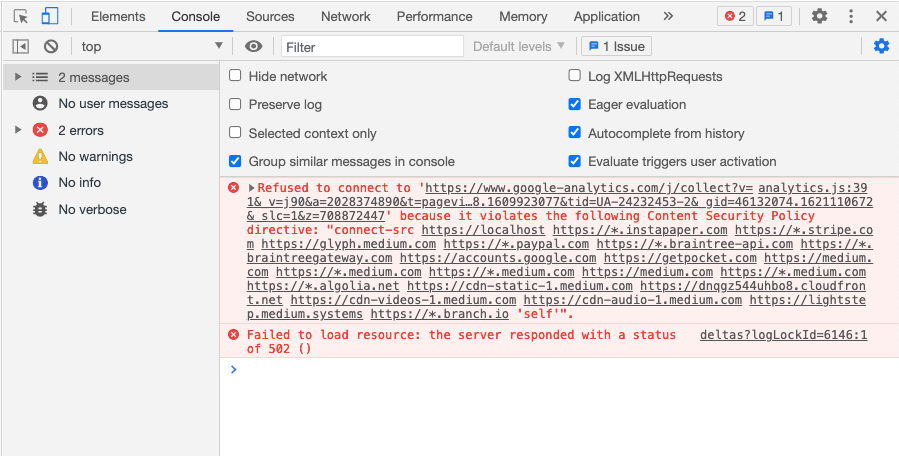This screenshot has width=899, height=456.
Task: Enable Log XMLHttpRequests checkbox
Action: [574, 76]
